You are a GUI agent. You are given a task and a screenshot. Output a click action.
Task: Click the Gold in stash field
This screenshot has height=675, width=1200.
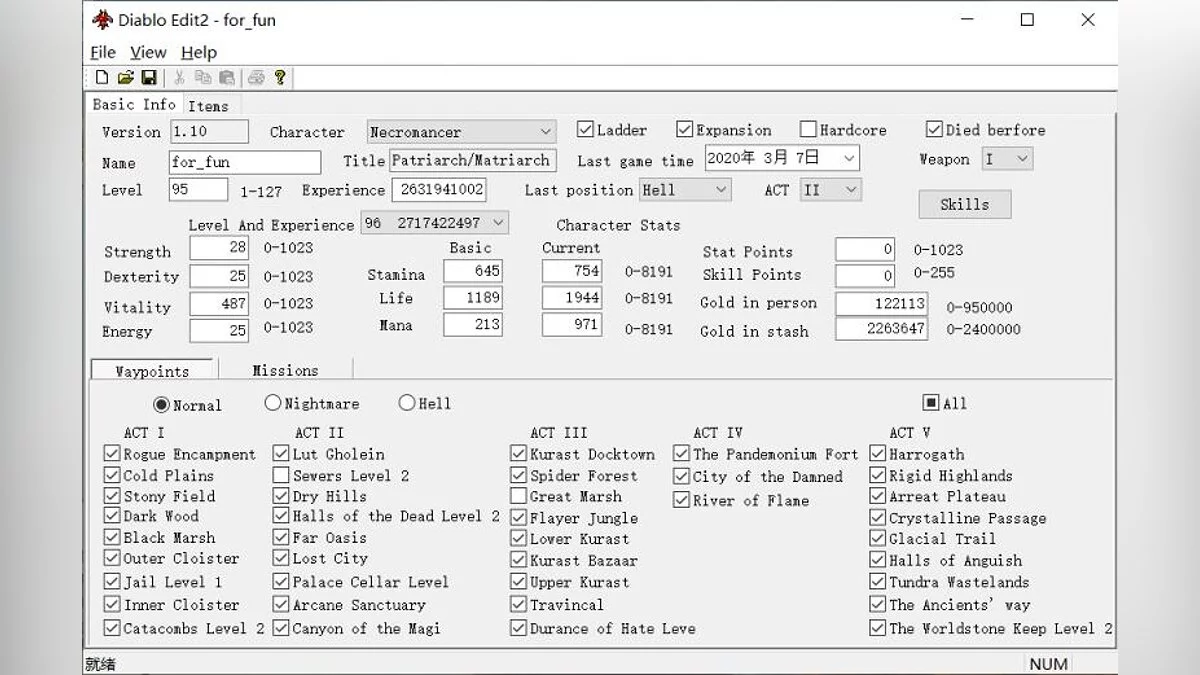(x=881, y=329)
